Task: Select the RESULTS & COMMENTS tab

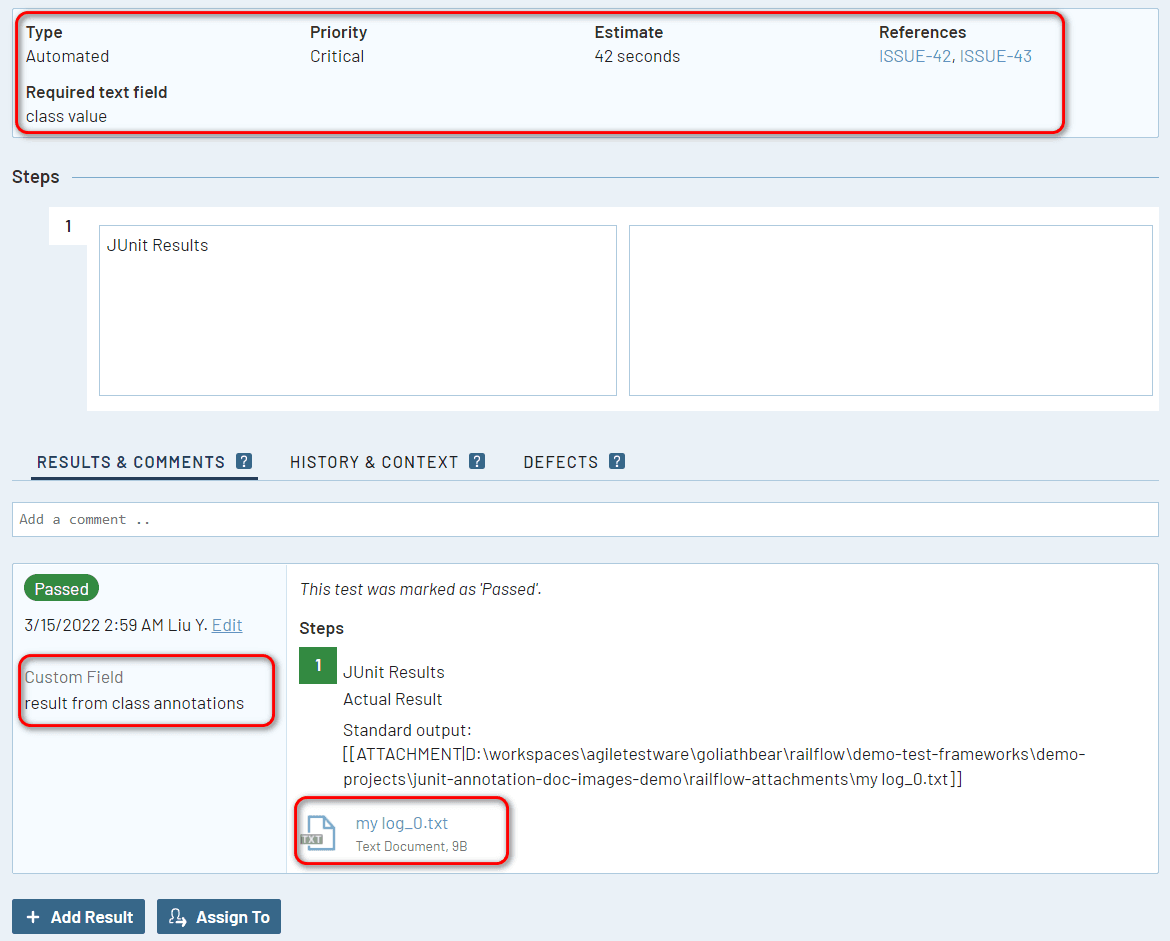Action: pyautogui.click(x=130, y=461)
